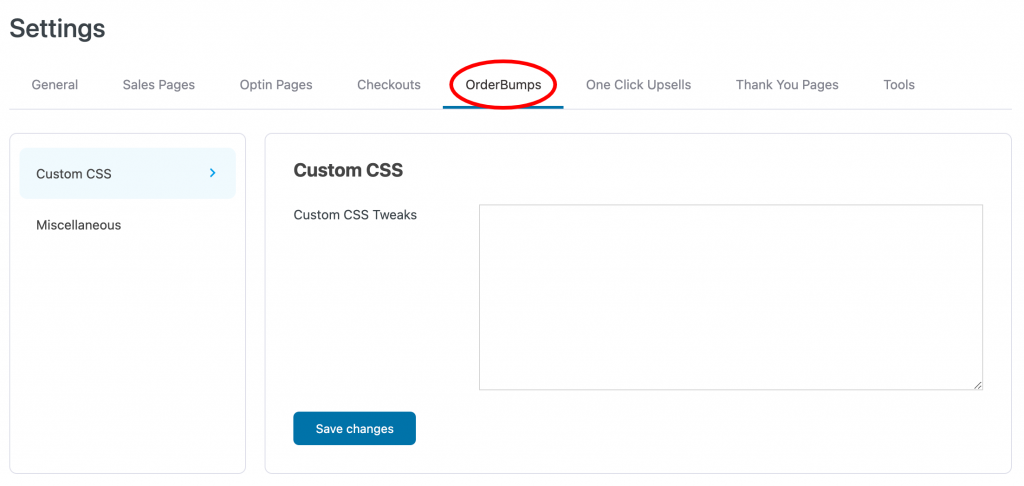Click the blue chevron beside Custom CSS

(212, 173)
